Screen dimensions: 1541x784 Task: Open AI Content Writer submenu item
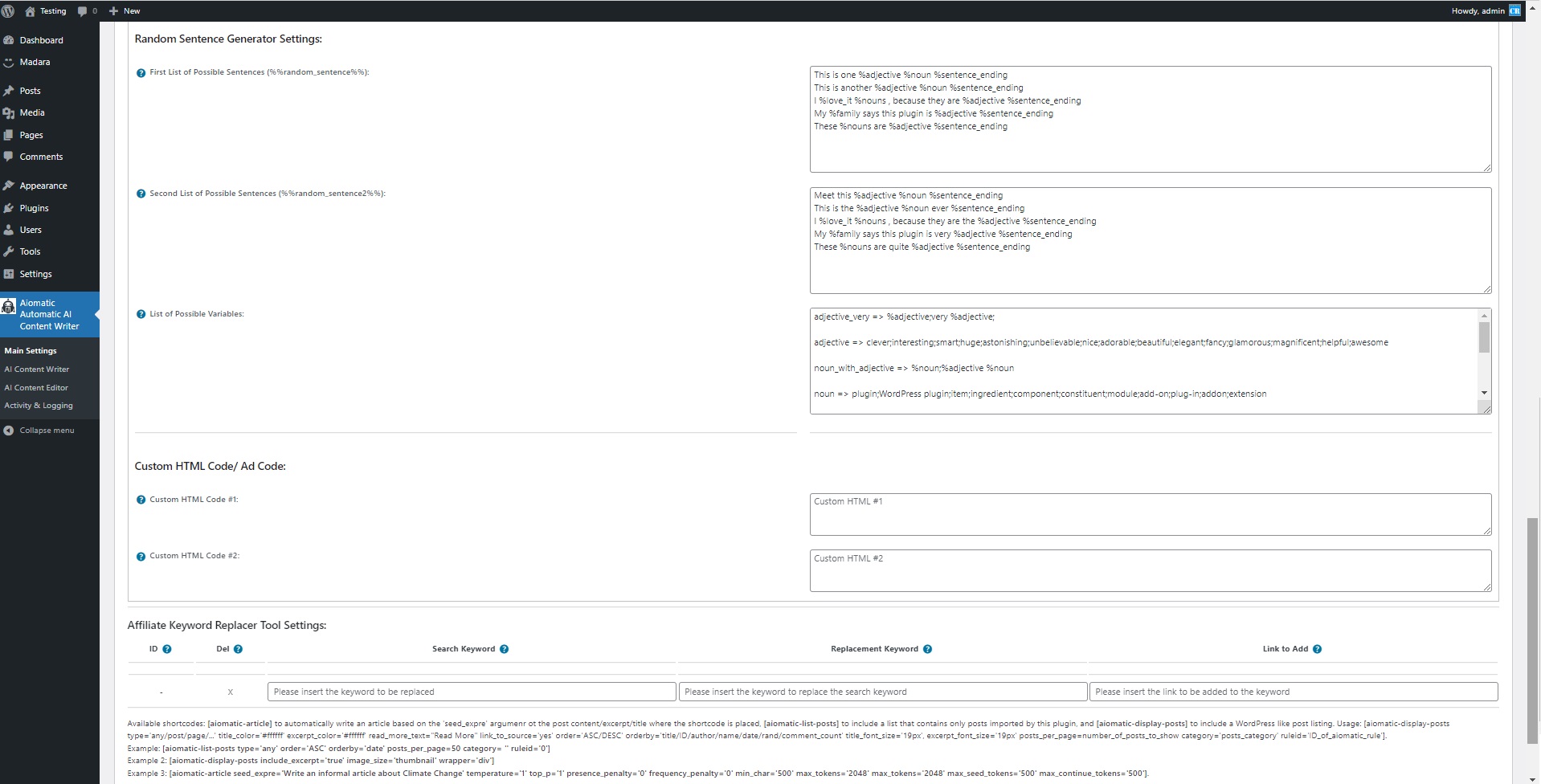click(x=37, y=370)
